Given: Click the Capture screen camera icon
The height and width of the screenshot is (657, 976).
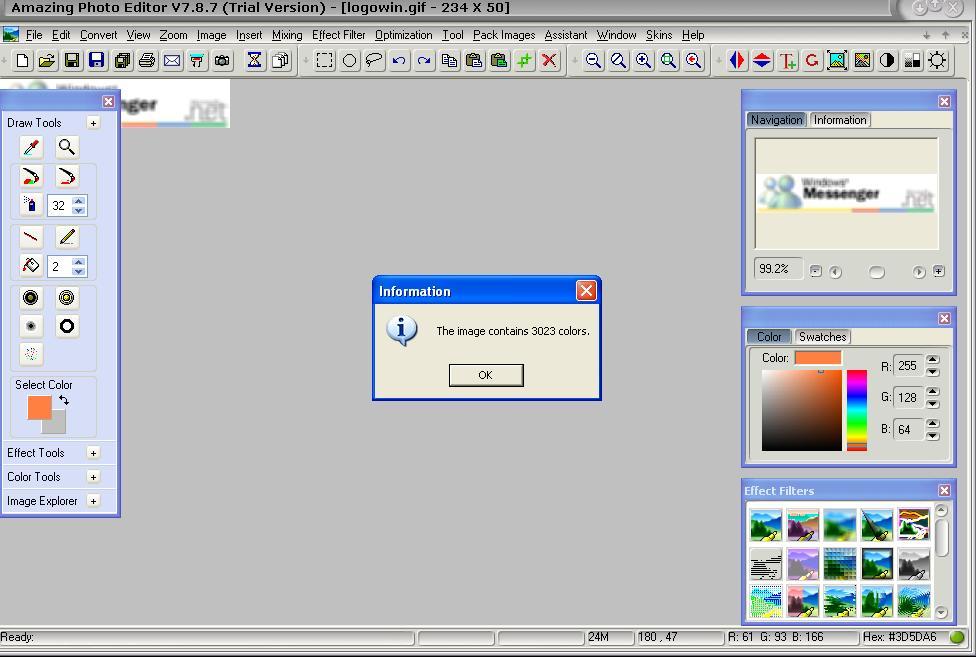Looking at the screenshot, I should 222,60.
